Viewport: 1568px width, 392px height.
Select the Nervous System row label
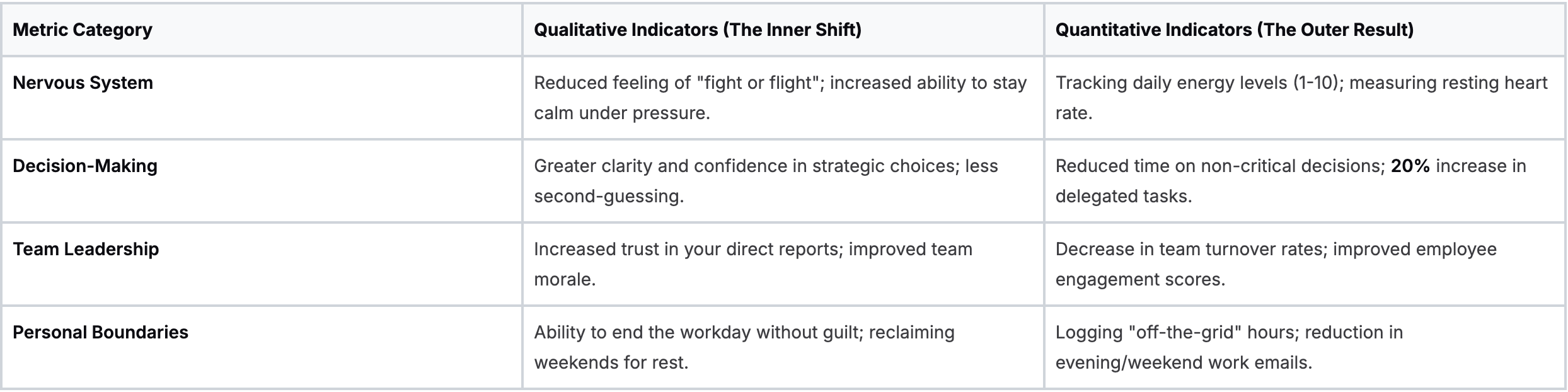[x=83, y=83]
